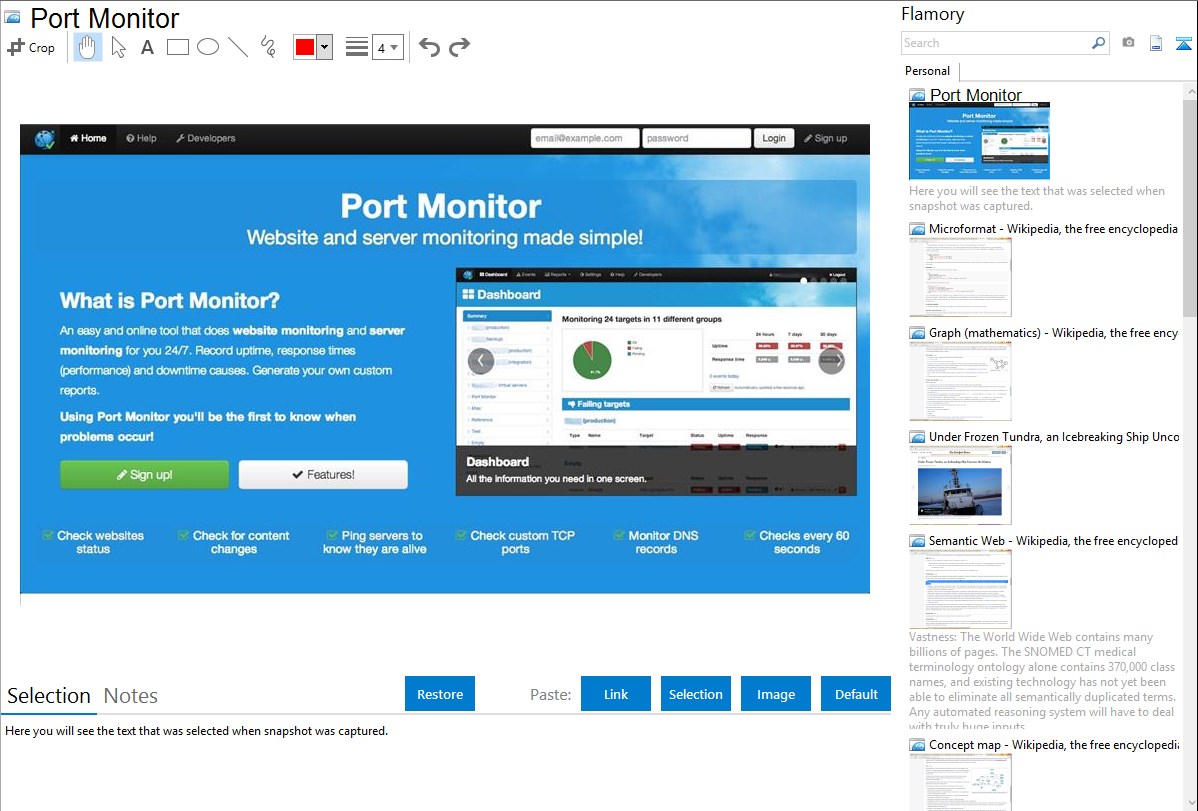Screen dimensions: 1198x811
Task: Click the Paste Selection button
Action: (696, 694)
